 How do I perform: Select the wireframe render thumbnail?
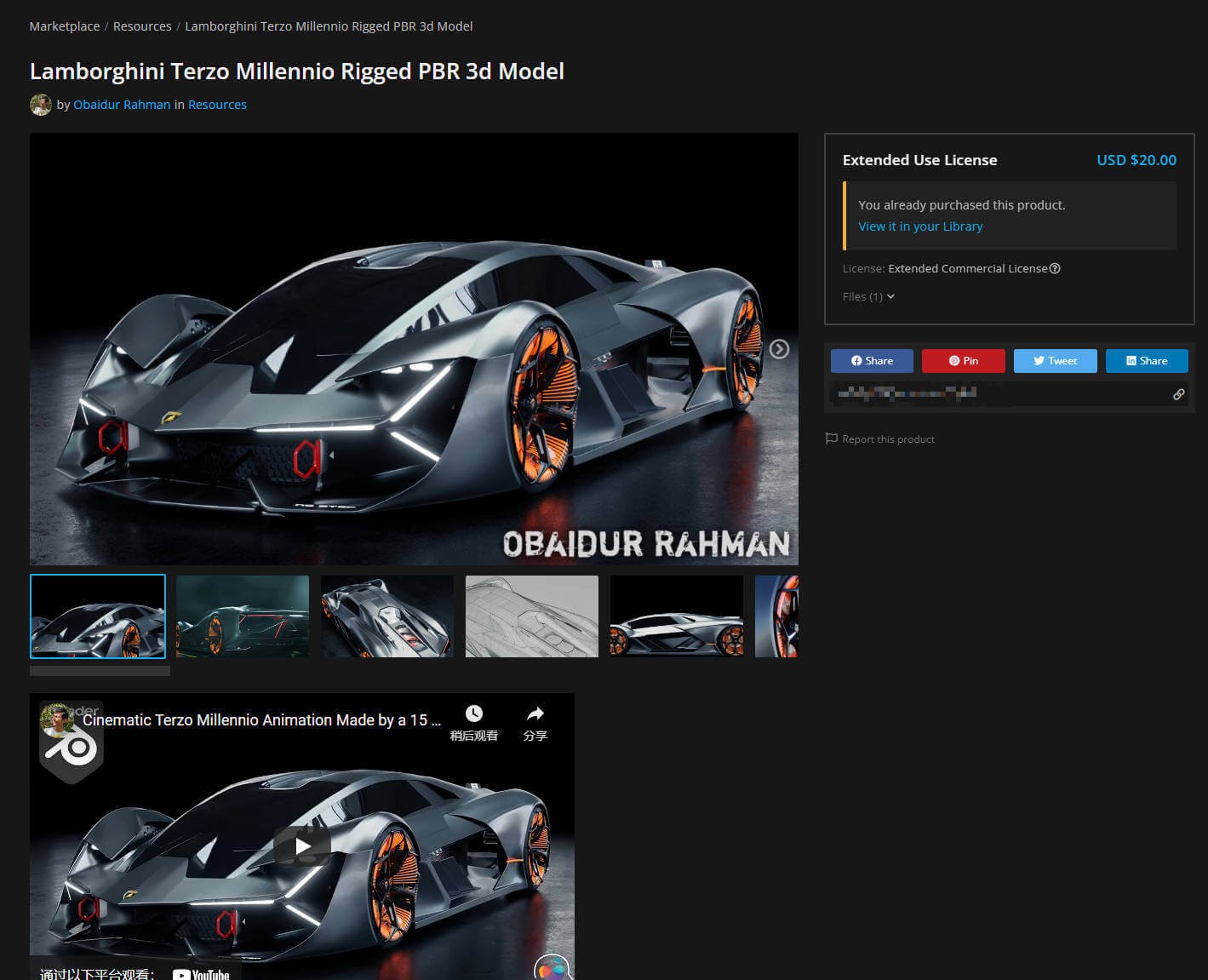532,616
